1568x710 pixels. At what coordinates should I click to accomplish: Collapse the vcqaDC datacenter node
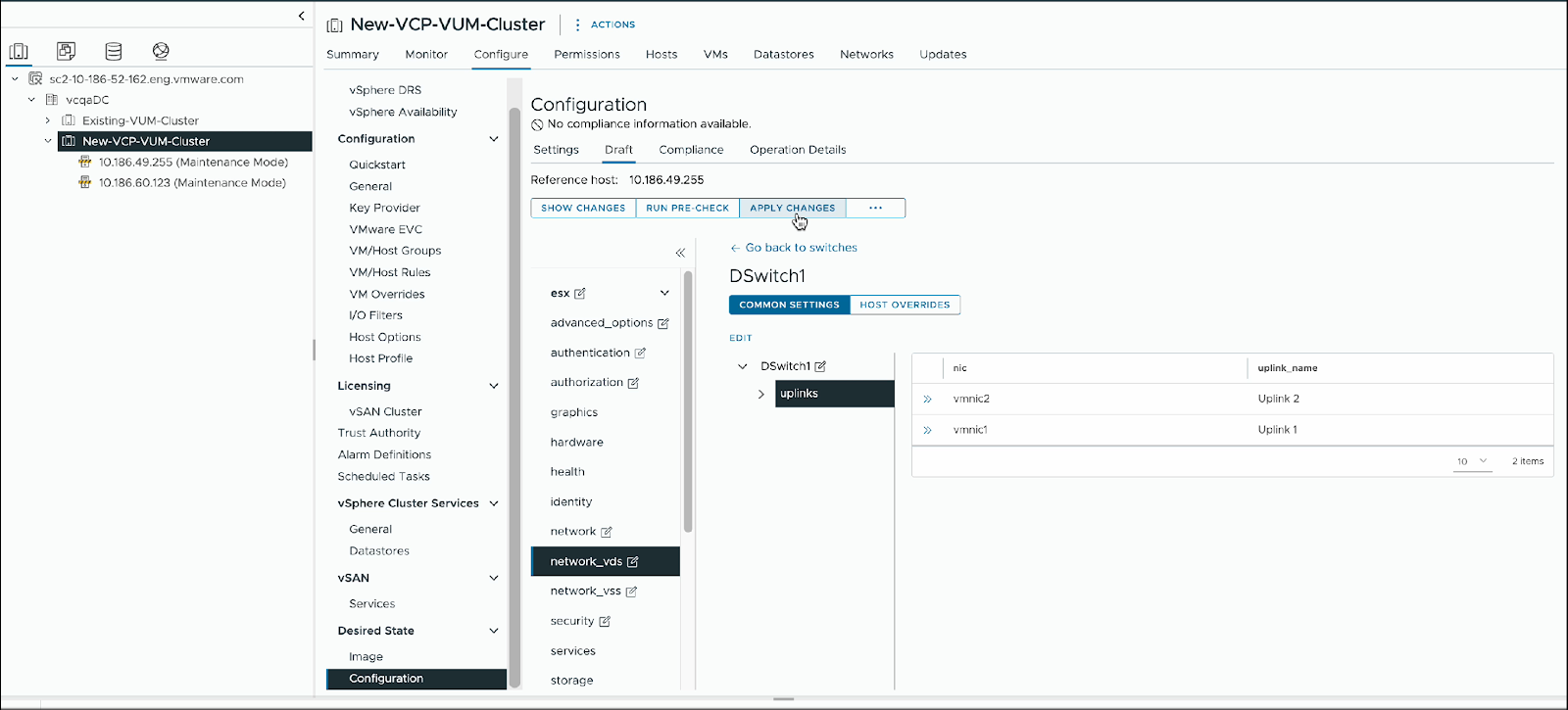pyautogui.click(x=31, y=100)
